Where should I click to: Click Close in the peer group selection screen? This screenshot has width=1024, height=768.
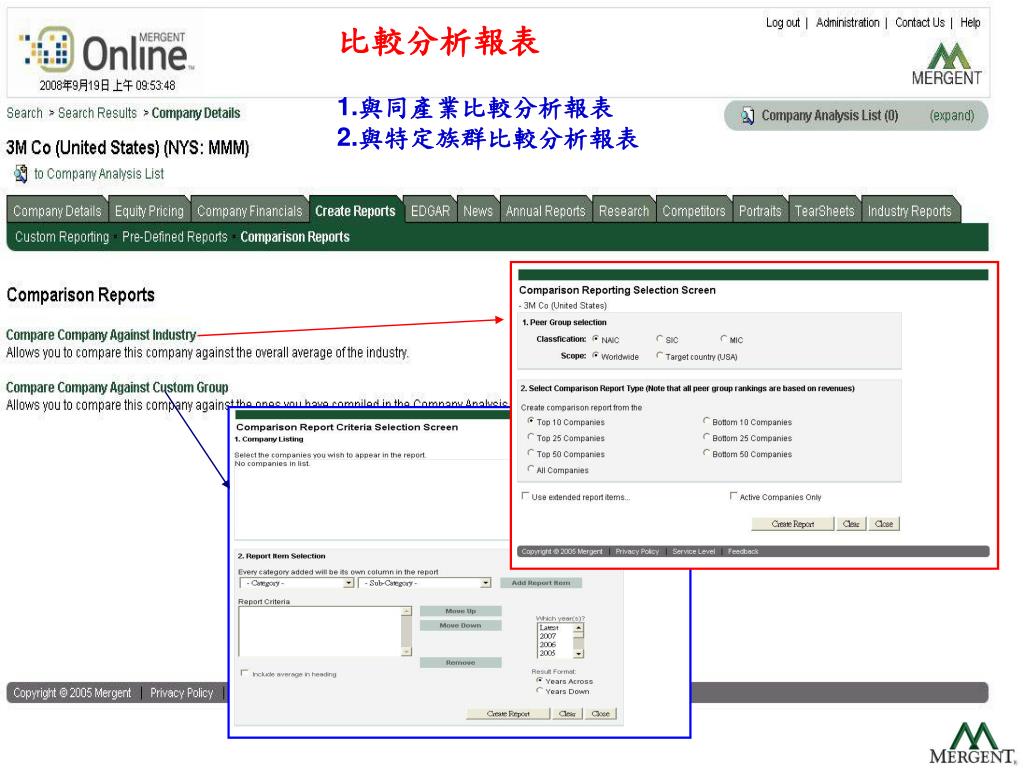pos(884,524)
